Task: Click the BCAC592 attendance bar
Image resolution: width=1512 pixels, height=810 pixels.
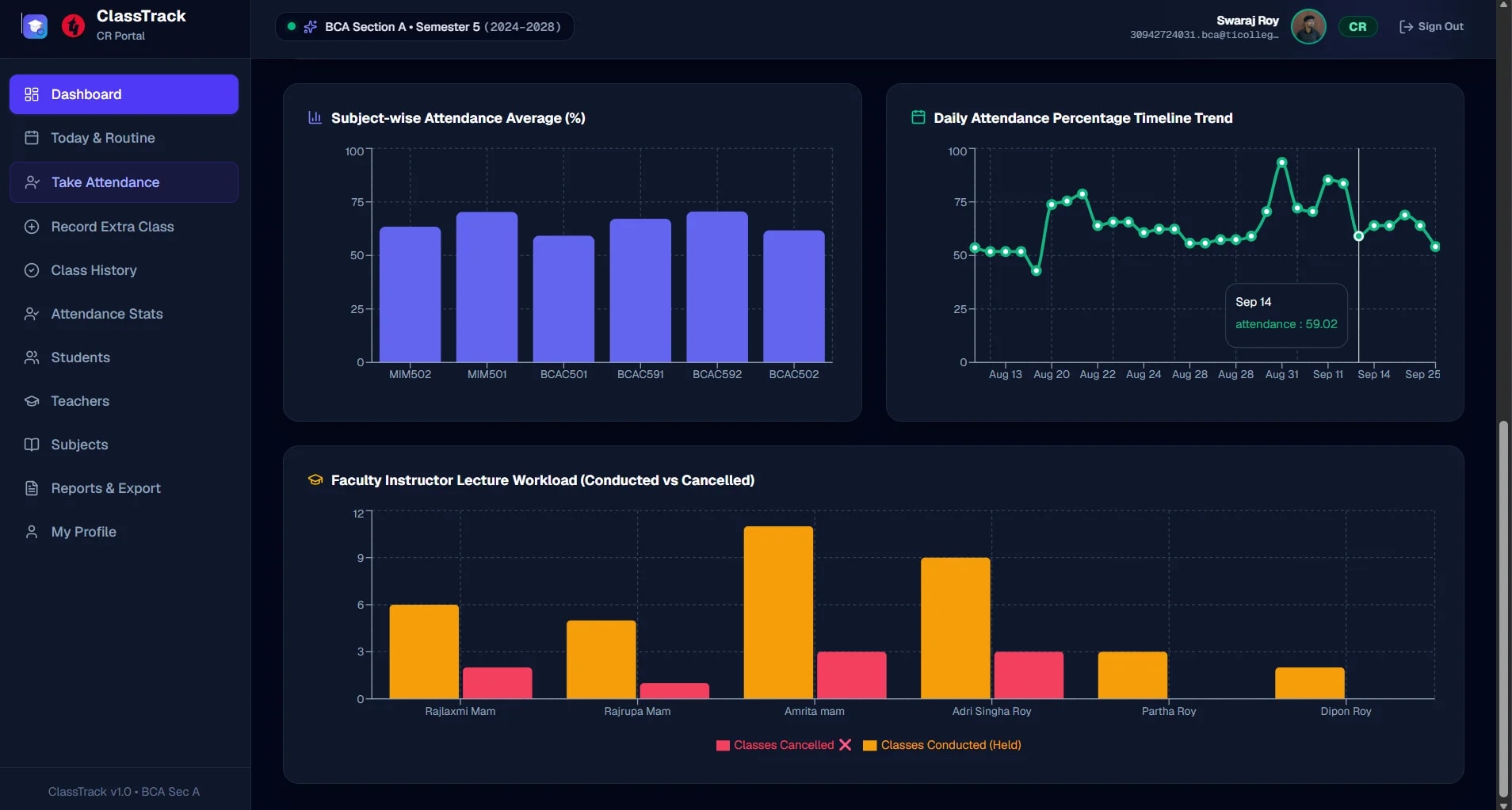Action: coord(717,287)
